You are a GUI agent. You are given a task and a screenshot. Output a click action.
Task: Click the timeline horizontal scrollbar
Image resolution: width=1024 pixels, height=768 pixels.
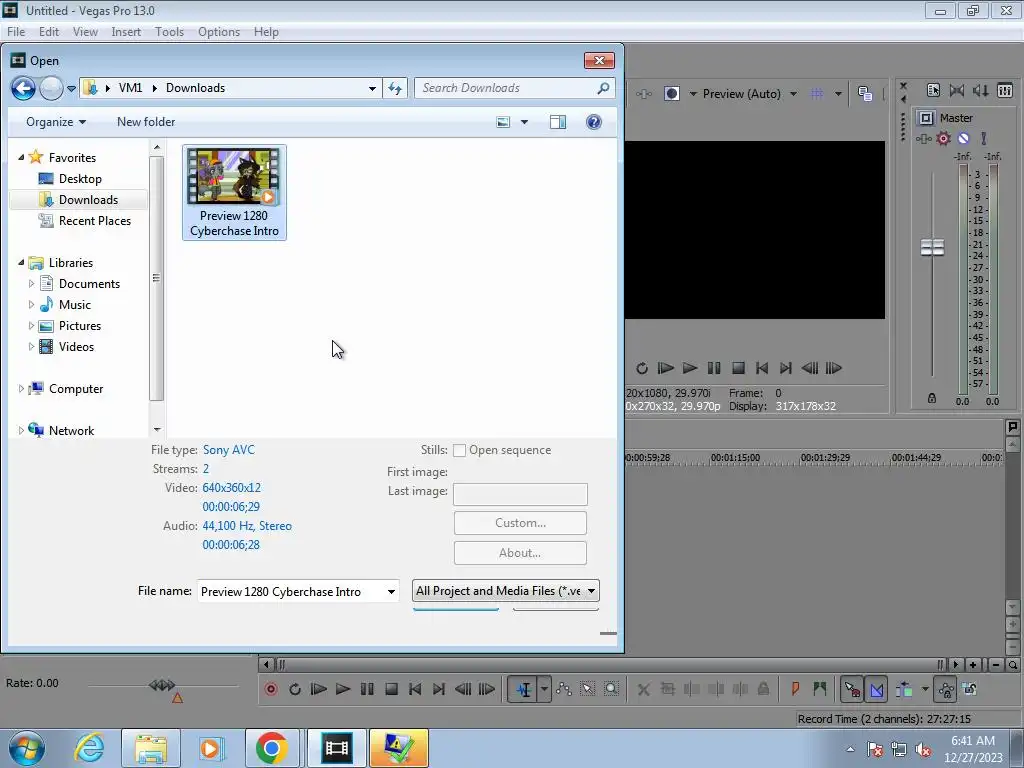609,665
